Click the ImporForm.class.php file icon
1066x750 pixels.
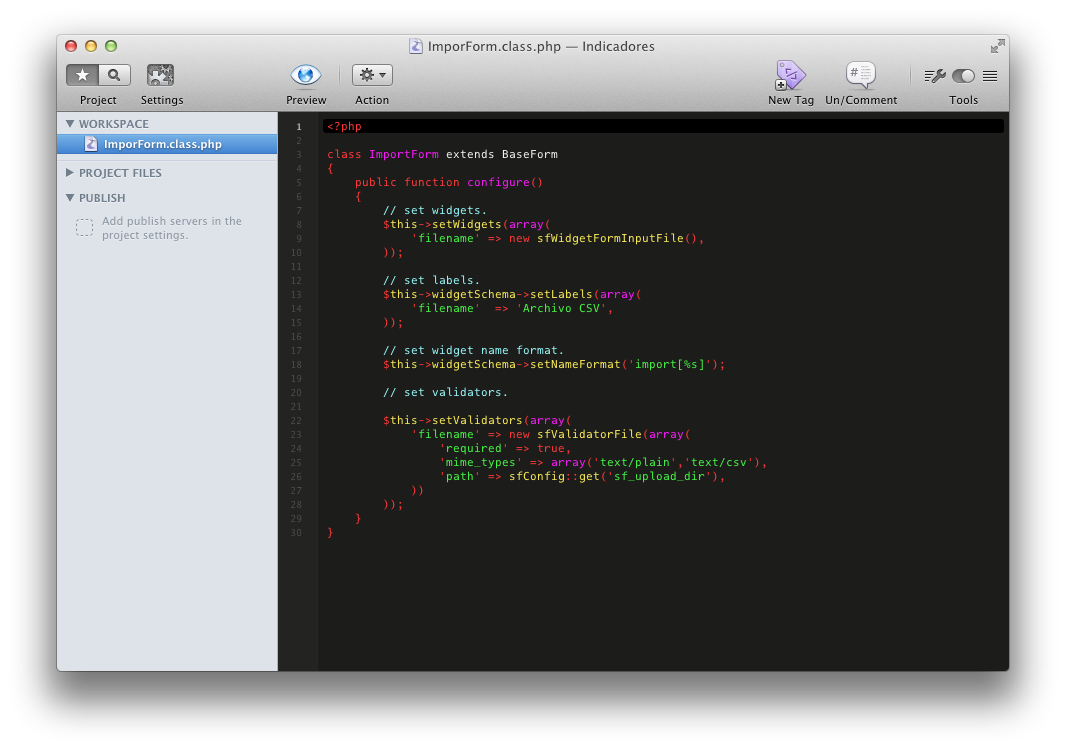click(90, 144)
